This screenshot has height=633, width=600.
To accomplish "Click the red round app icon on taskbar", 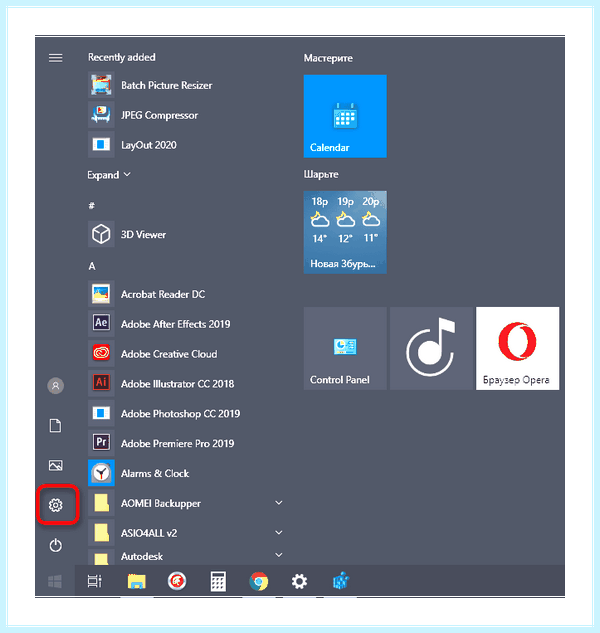I will pyautogui.click(x=177, y=581).
